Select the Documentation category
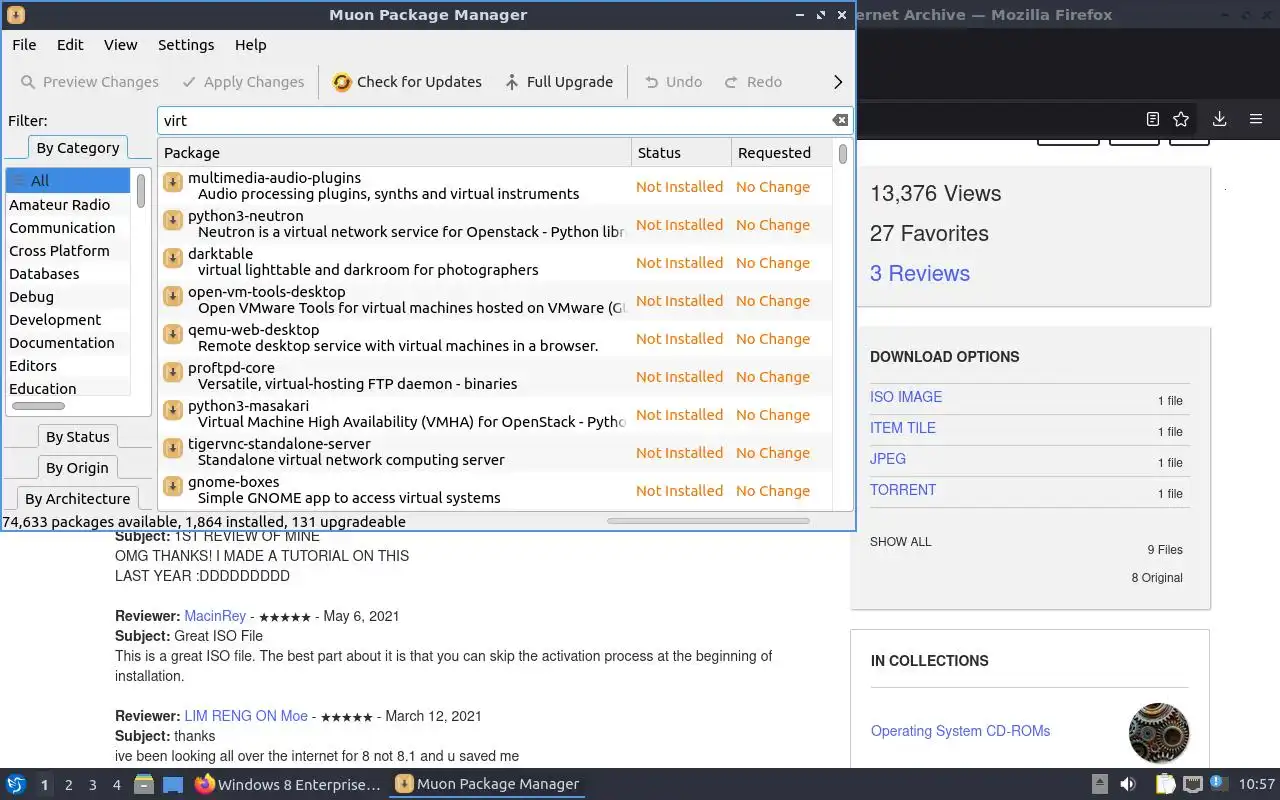 click(68, 343)
